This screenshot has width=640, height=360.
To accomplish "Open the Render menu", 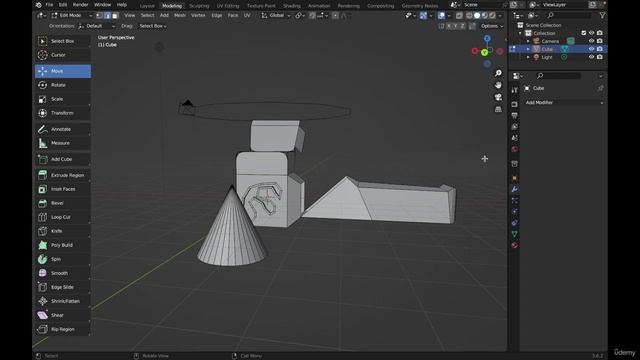I will (80, 5).
